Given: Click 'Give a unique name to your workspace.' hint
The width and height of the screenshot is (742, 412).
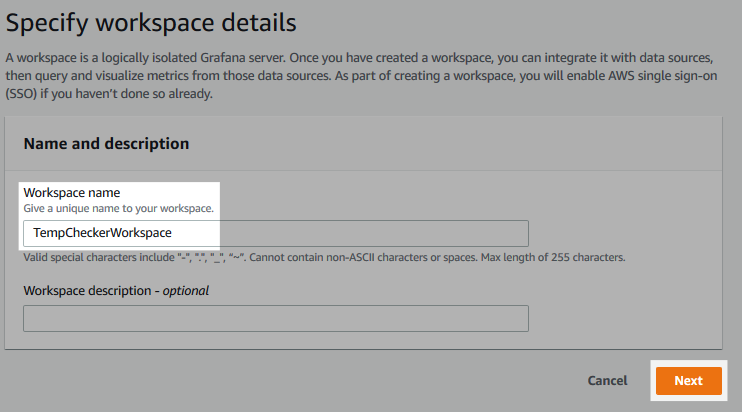Looking at the screenshot, I should pyautogui.click(x=119, y=208).
